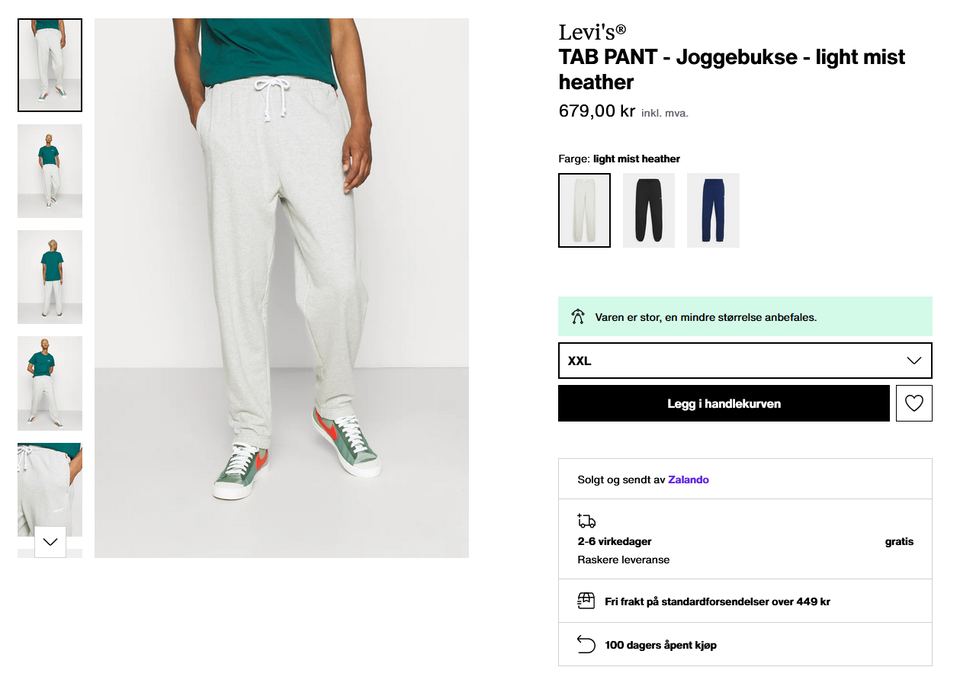This screenshot has width=960, height=683.
Task: Open the Levi's brand link
Action: (592, 32)
